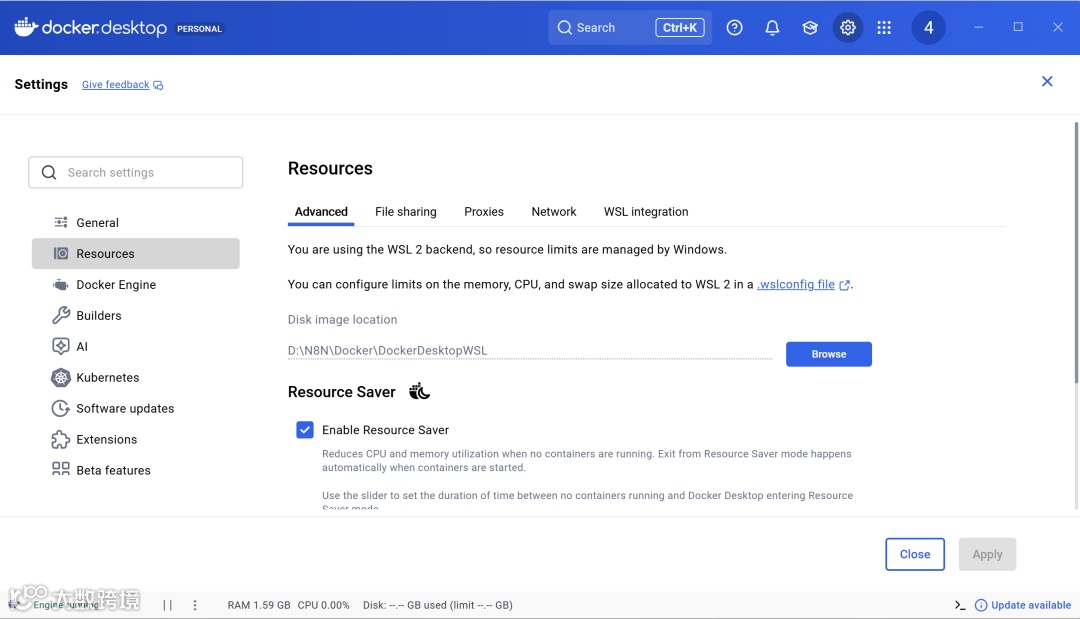Select Software updates section

[136, 408]
